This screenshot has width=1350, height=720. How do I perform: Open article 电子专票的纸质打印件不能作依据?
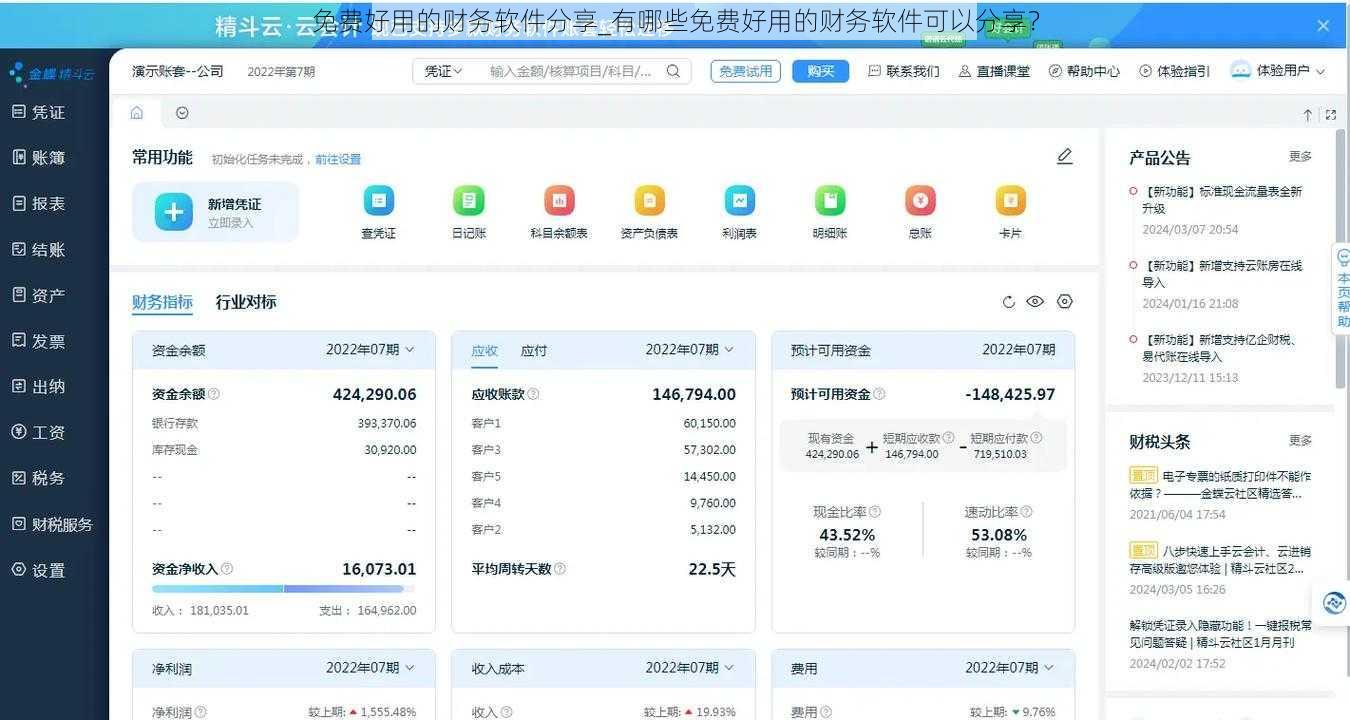(x=1220, y=485)
